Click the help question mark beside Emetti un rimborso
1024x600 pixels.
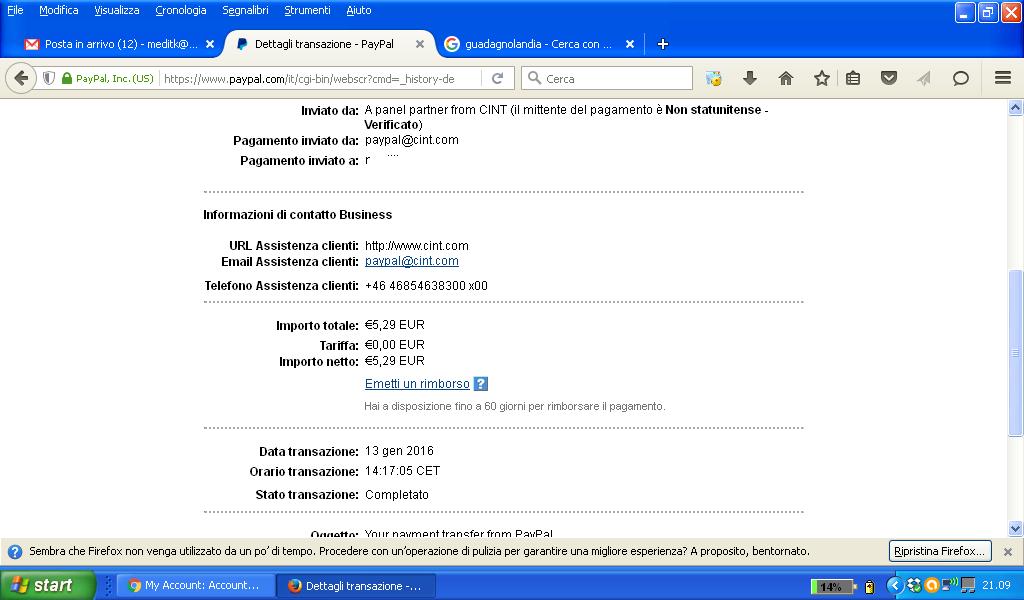(481, 384)
